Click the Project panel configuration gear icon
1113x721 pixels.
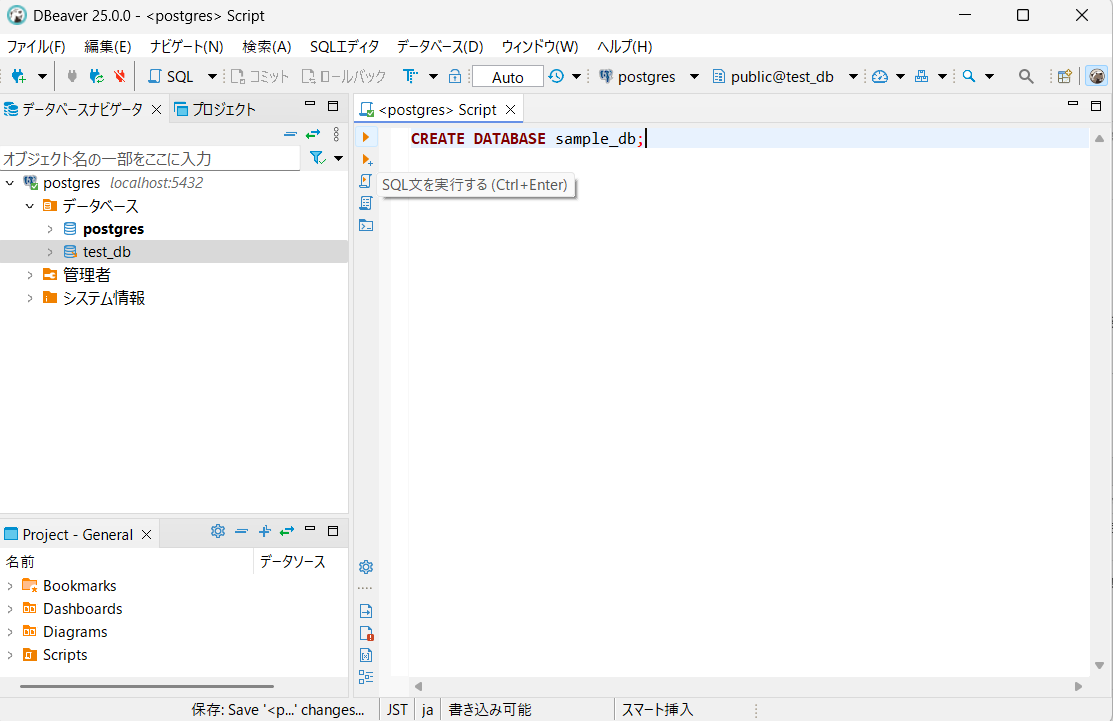point(218,532)
